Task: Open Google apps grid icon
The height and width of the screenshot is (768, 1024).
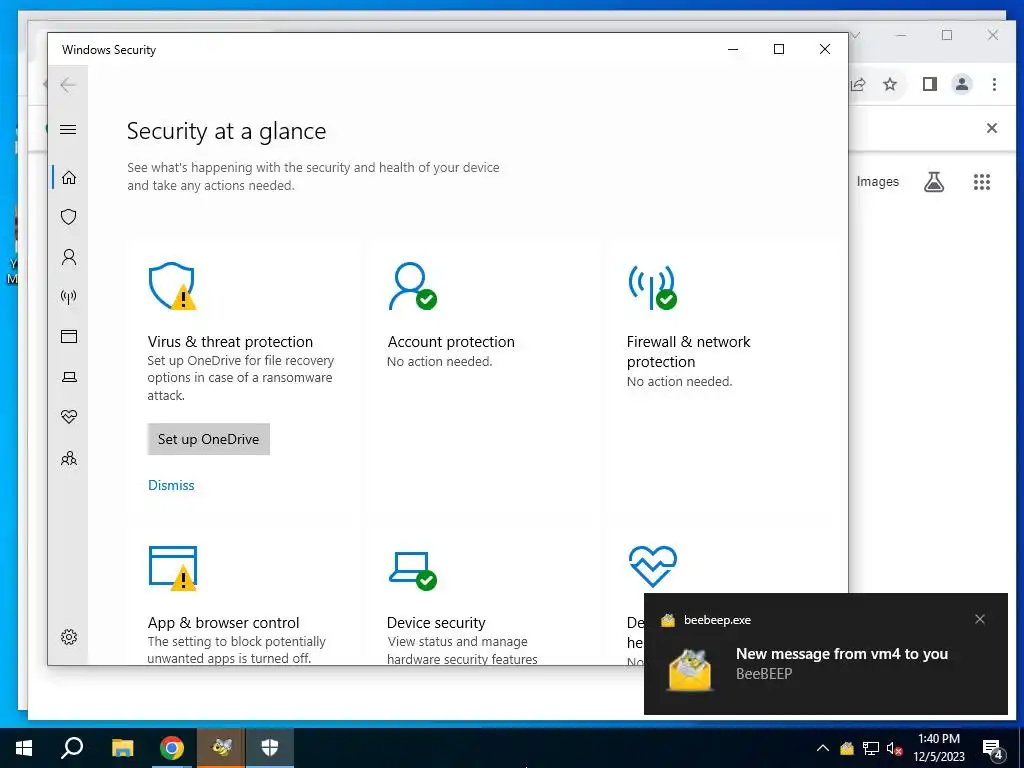Action: (982, 182)
